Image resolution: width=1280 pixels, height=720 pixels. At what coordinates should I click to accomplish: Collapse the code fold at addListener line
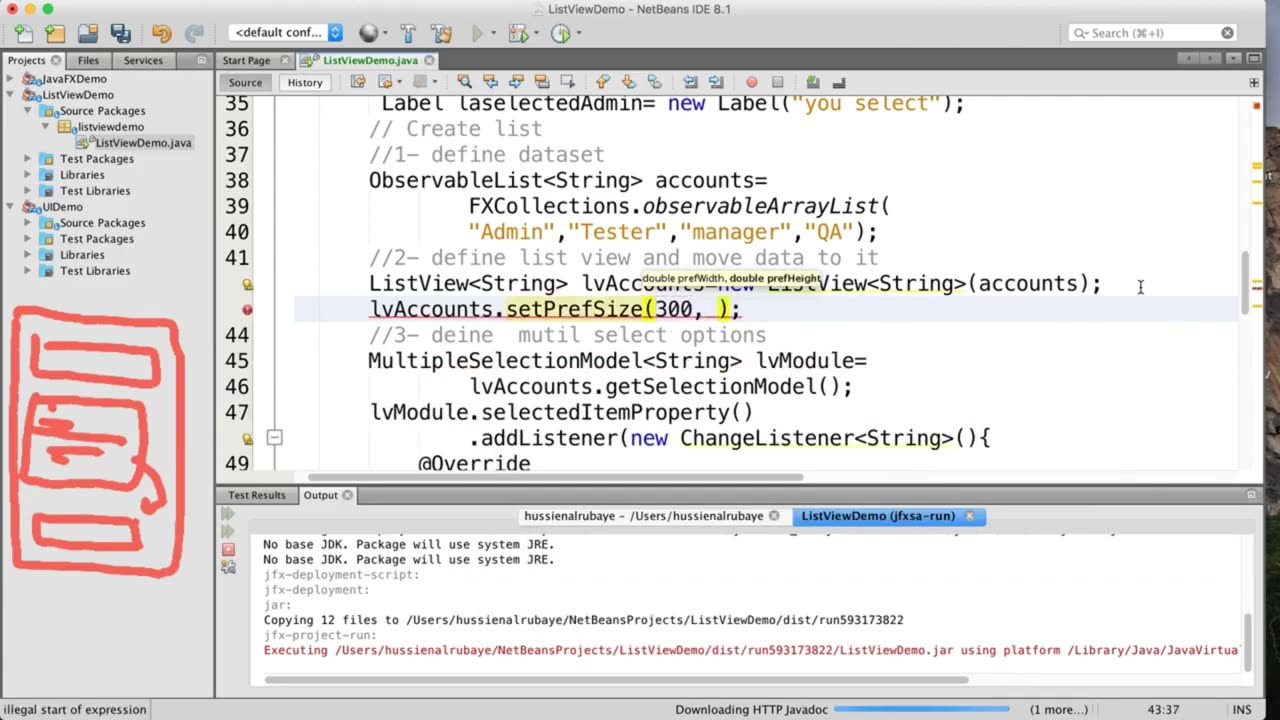274,438
